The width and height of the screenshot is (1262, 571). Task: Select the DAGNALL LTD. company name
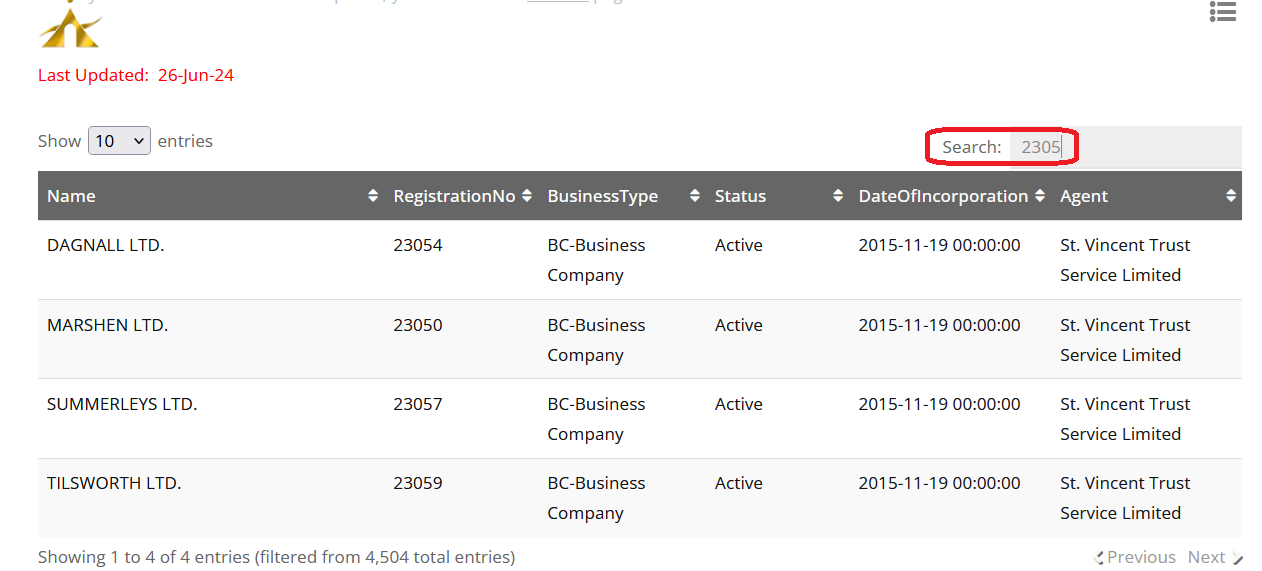point(105,245)
